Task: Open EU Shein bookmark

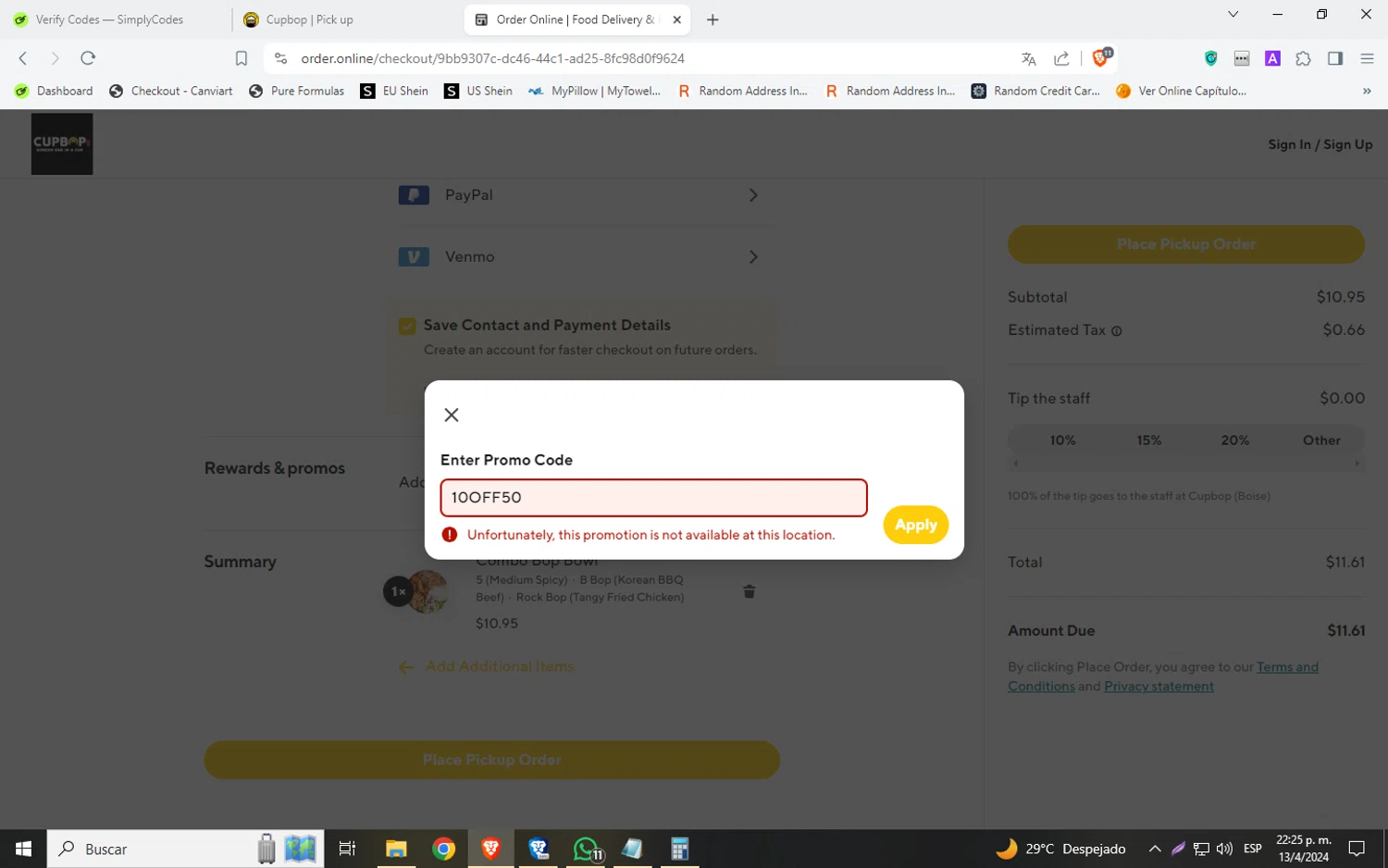Action: pos(394,91)
